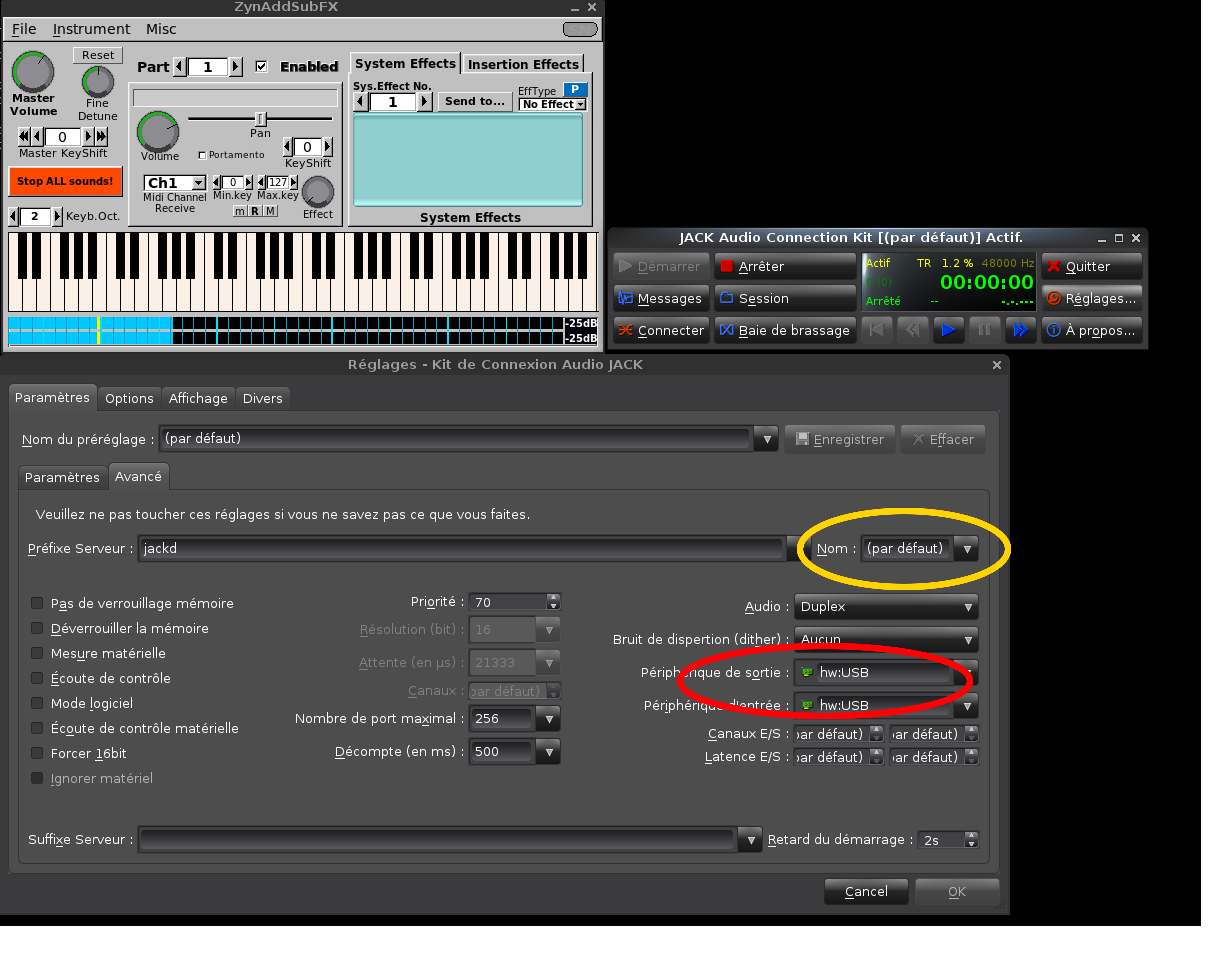Toggle the Portamento checkbox
This screenshot has height=960, width=1216.
click(x=202, y=155)
